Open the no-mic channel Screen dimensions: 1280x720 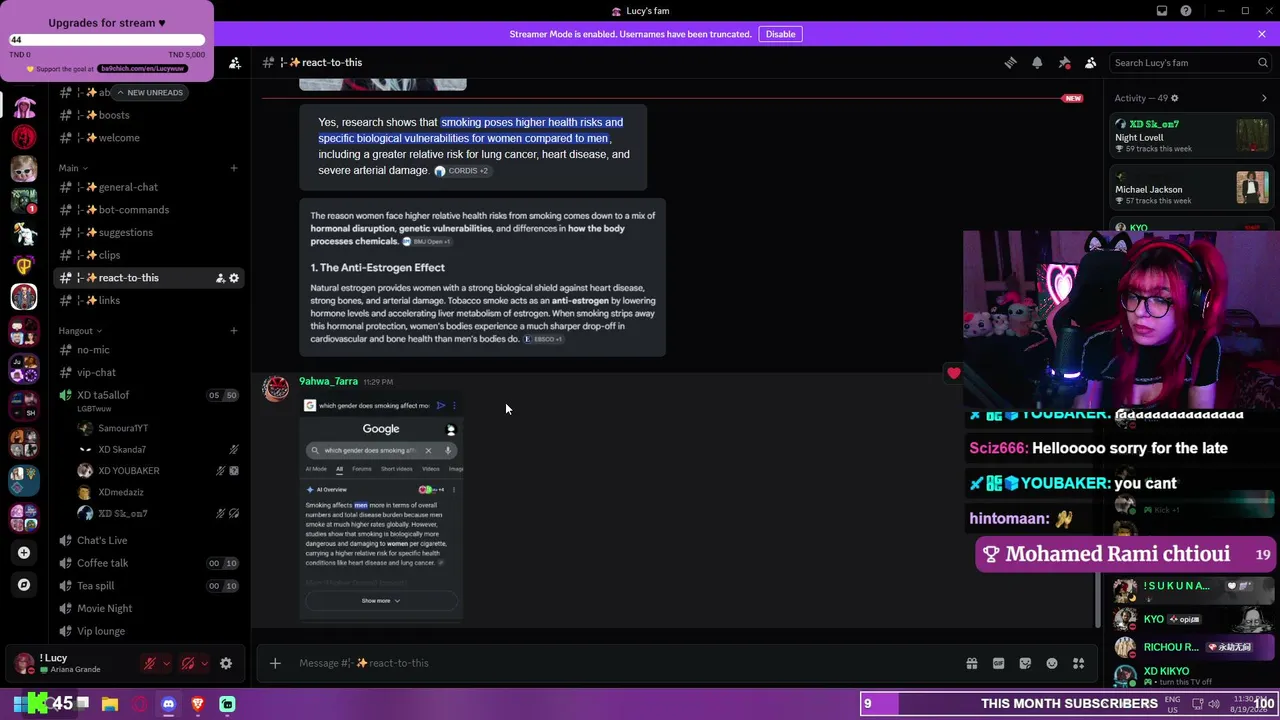148,350
